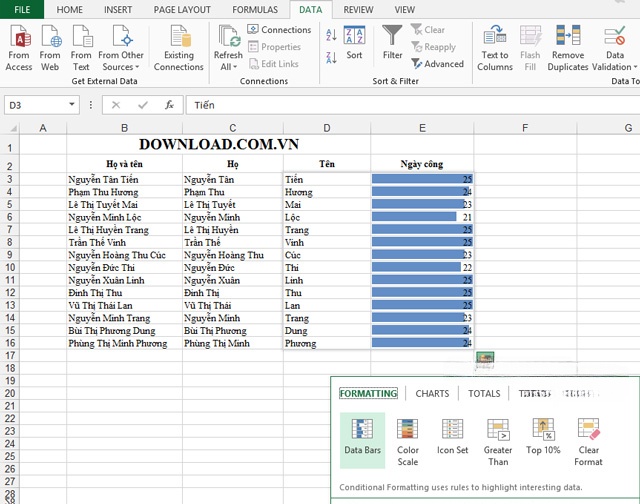Expand the Name Box dropdown arrow

click(x=72, y=105)
